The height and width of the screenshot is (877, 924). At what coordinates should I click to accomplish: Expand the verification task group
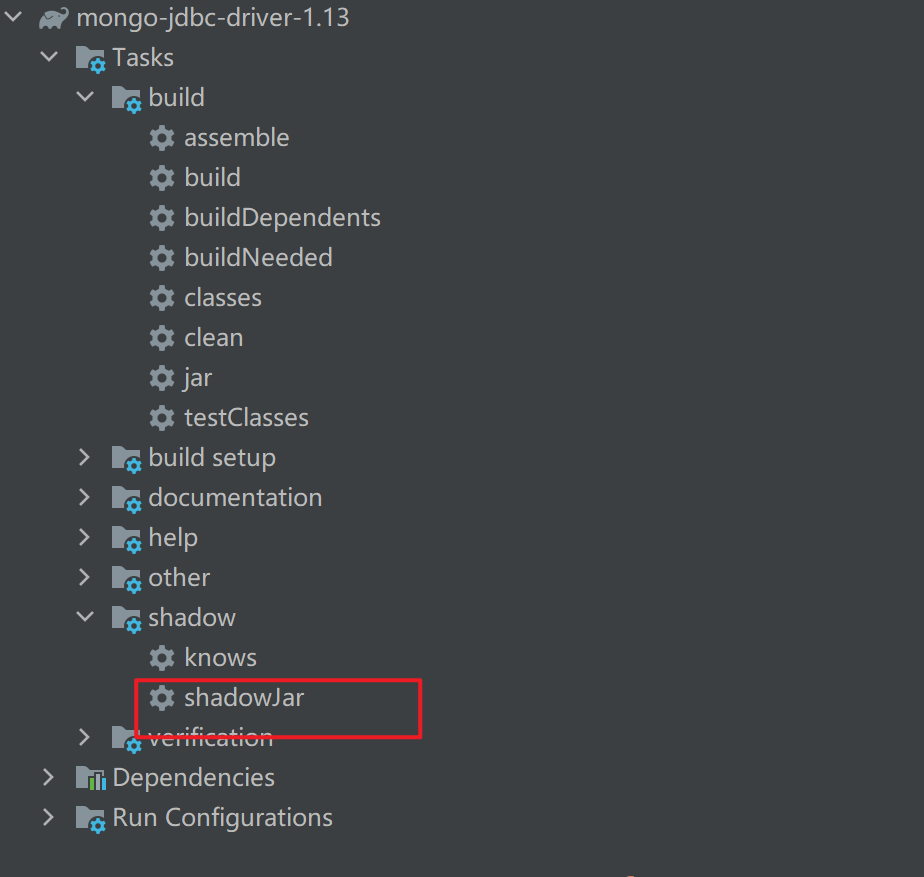85,737
